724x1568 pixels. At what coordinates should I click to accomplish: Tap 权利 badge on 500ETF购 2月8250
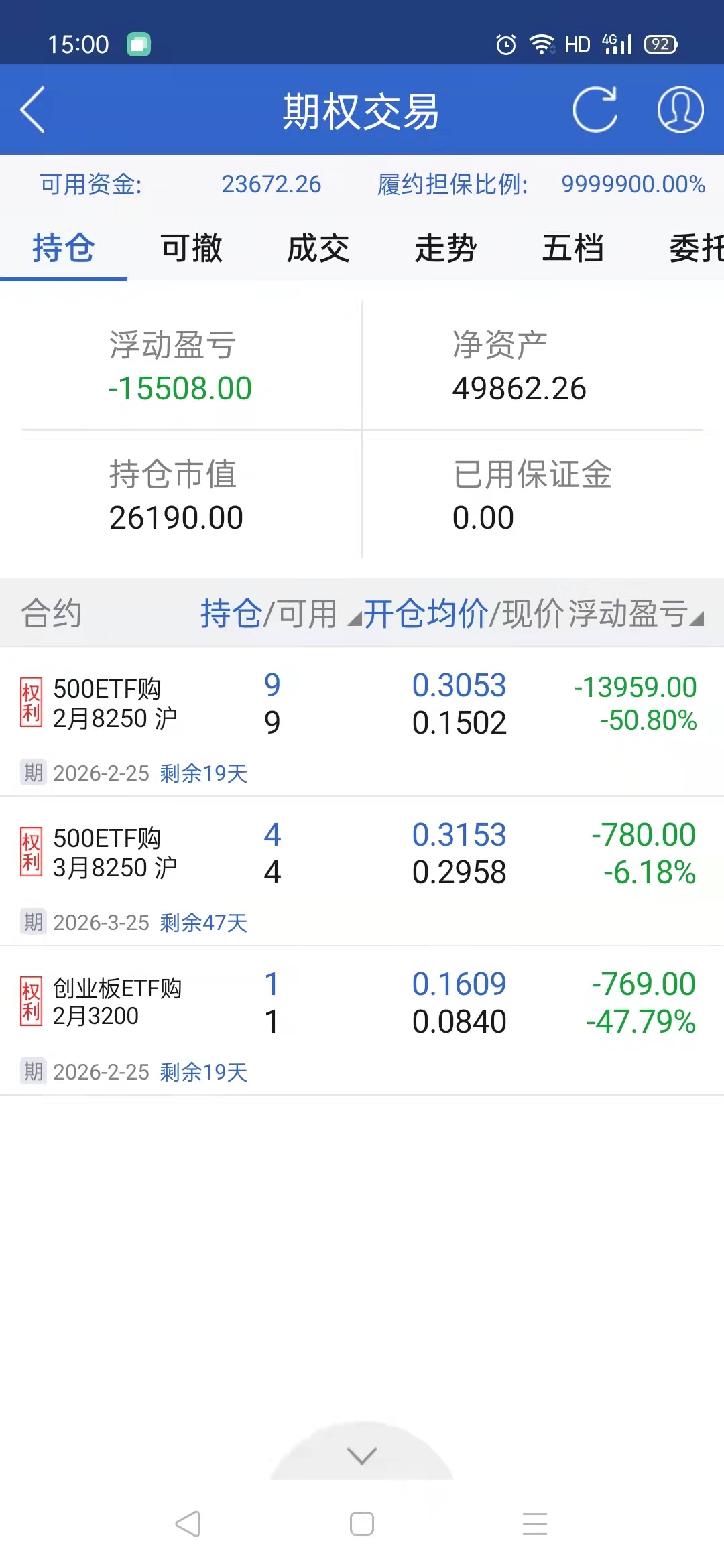click(31, 702)
